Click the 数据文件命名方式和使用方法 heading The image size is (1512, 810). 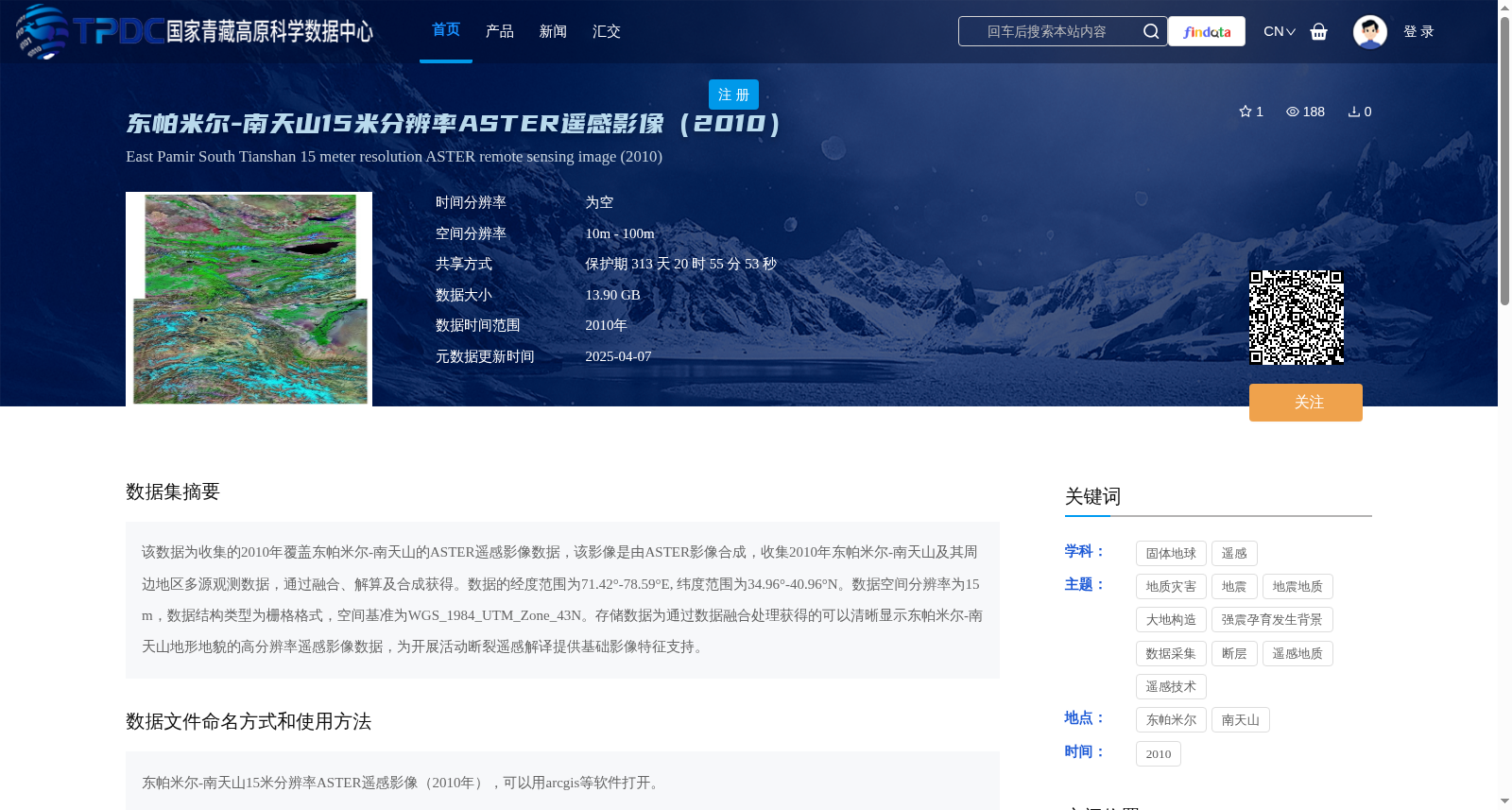(249, 721)
